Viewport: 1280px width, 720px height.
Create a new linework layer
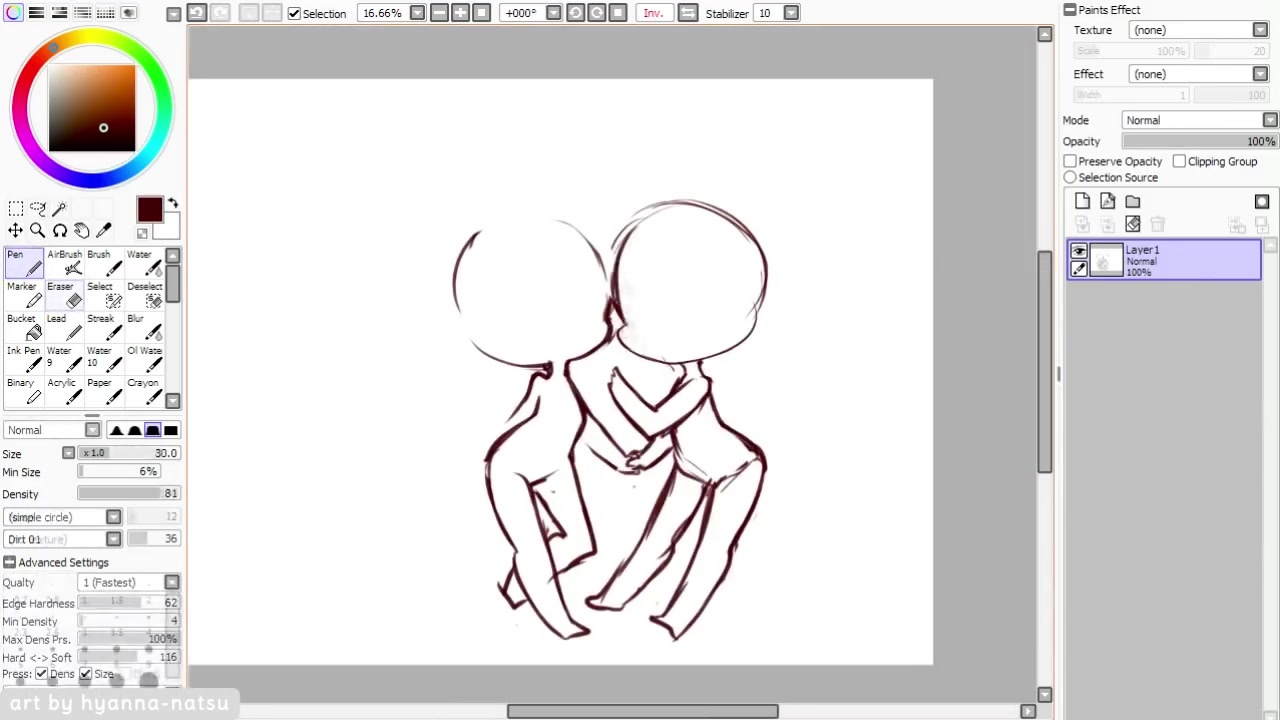click(1107, 201)
